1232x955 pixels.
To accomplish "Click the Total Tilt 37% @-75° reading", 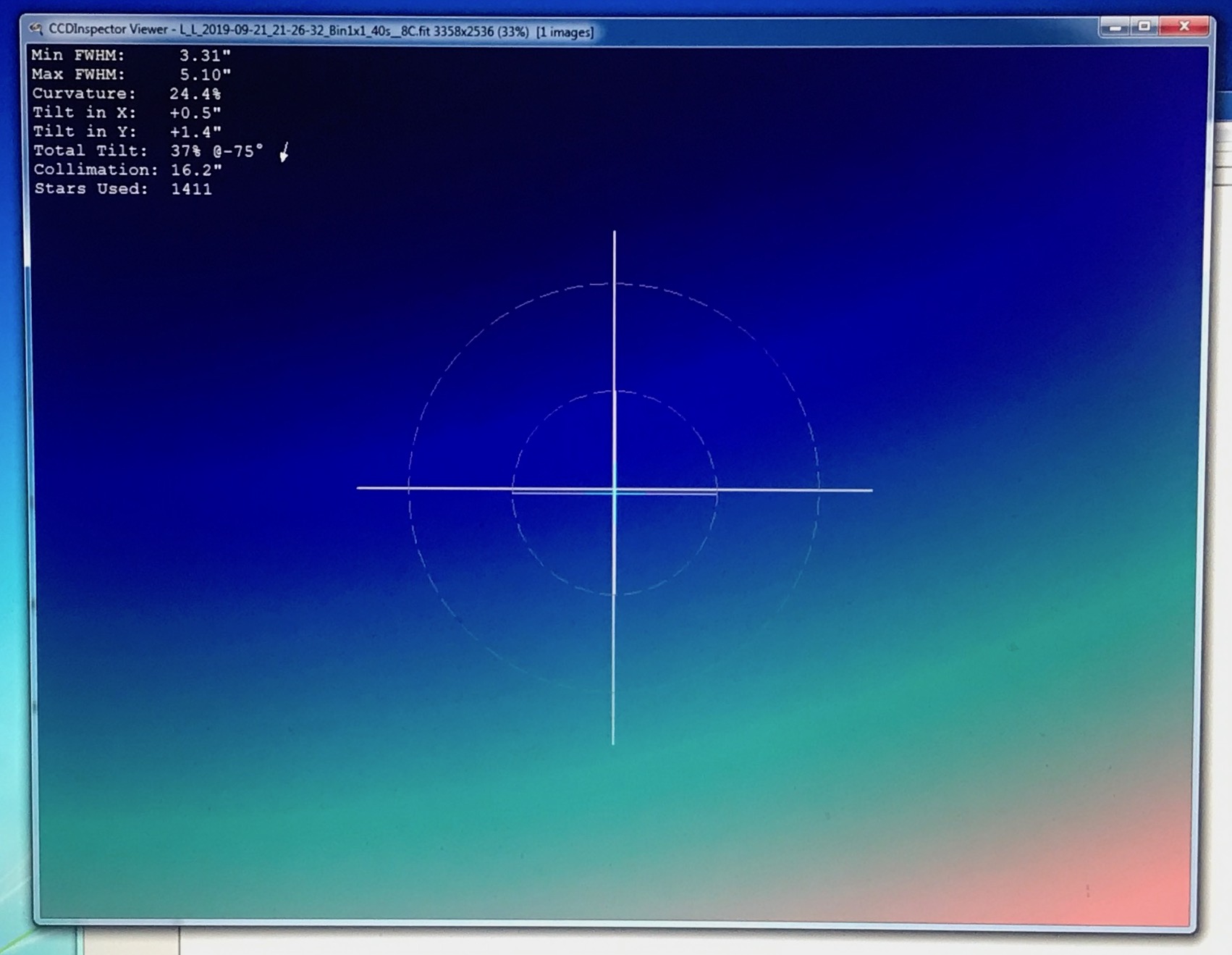I will pyautogui.click(x=216, y=151).
